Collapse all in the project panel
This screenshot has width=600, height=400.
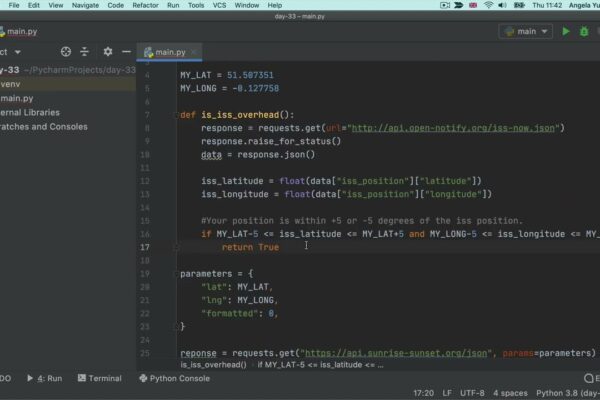point(85,52)
